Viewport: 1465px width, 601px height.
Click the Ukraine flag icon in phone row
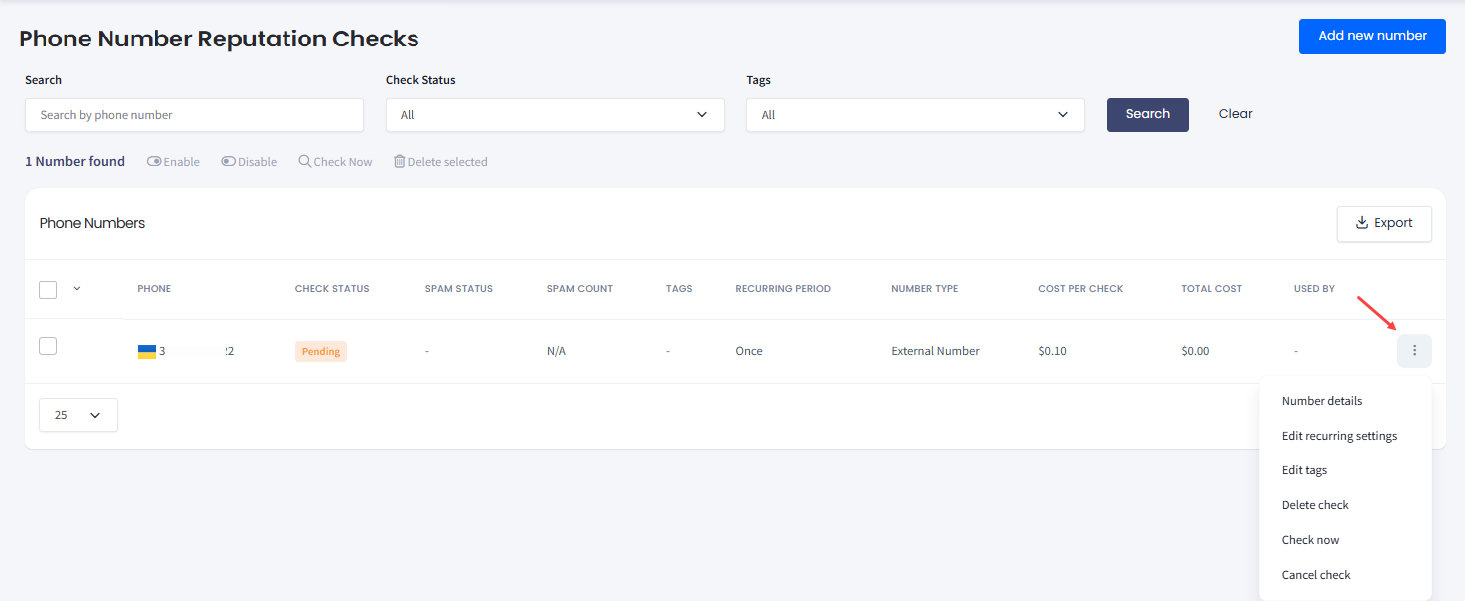click(x=147, y=352)
